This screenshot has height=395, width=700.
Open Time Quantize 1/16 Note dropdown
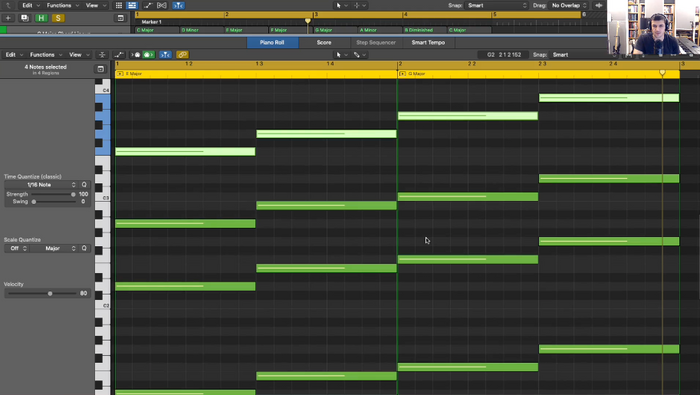click(41, 184)
